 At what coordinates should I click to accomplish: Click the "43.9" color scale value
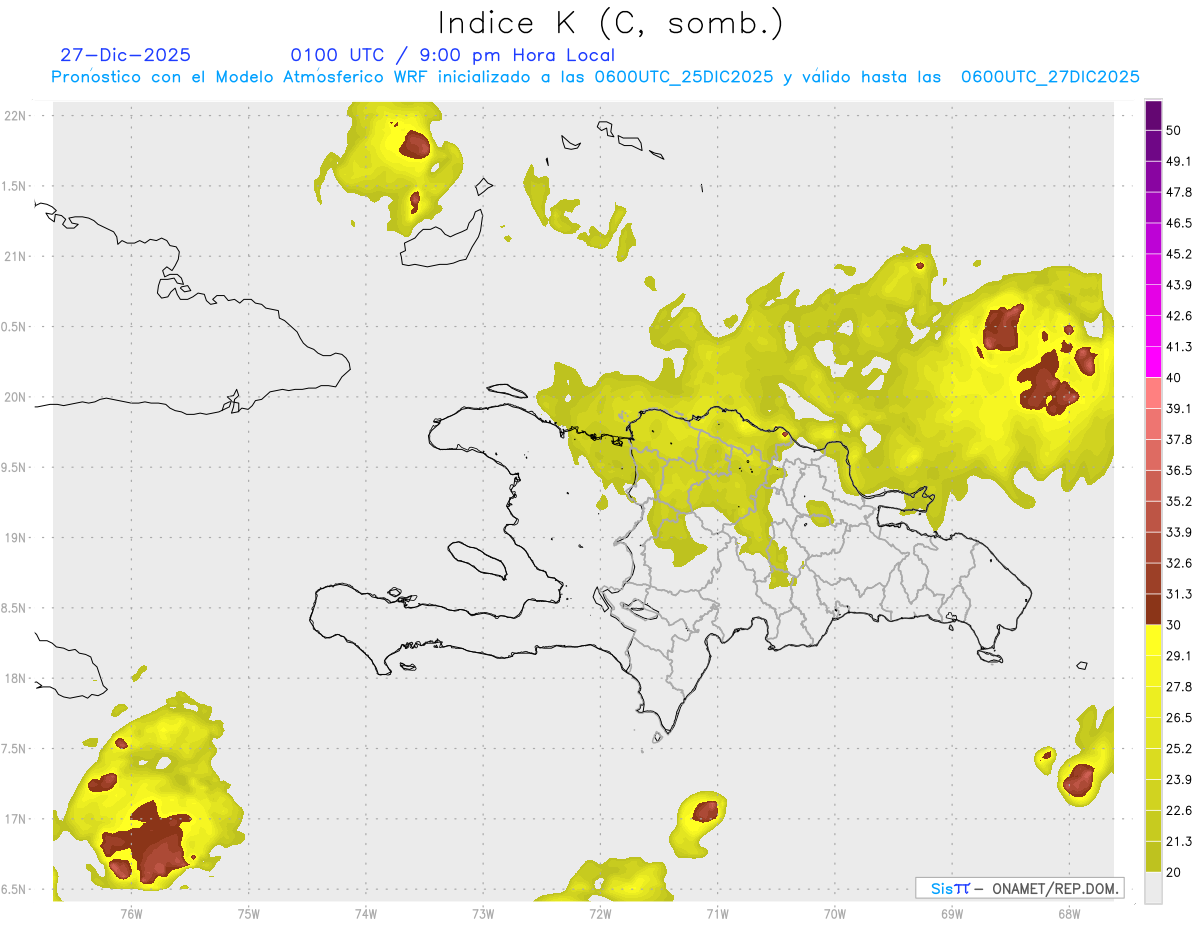coord(1179,285)
